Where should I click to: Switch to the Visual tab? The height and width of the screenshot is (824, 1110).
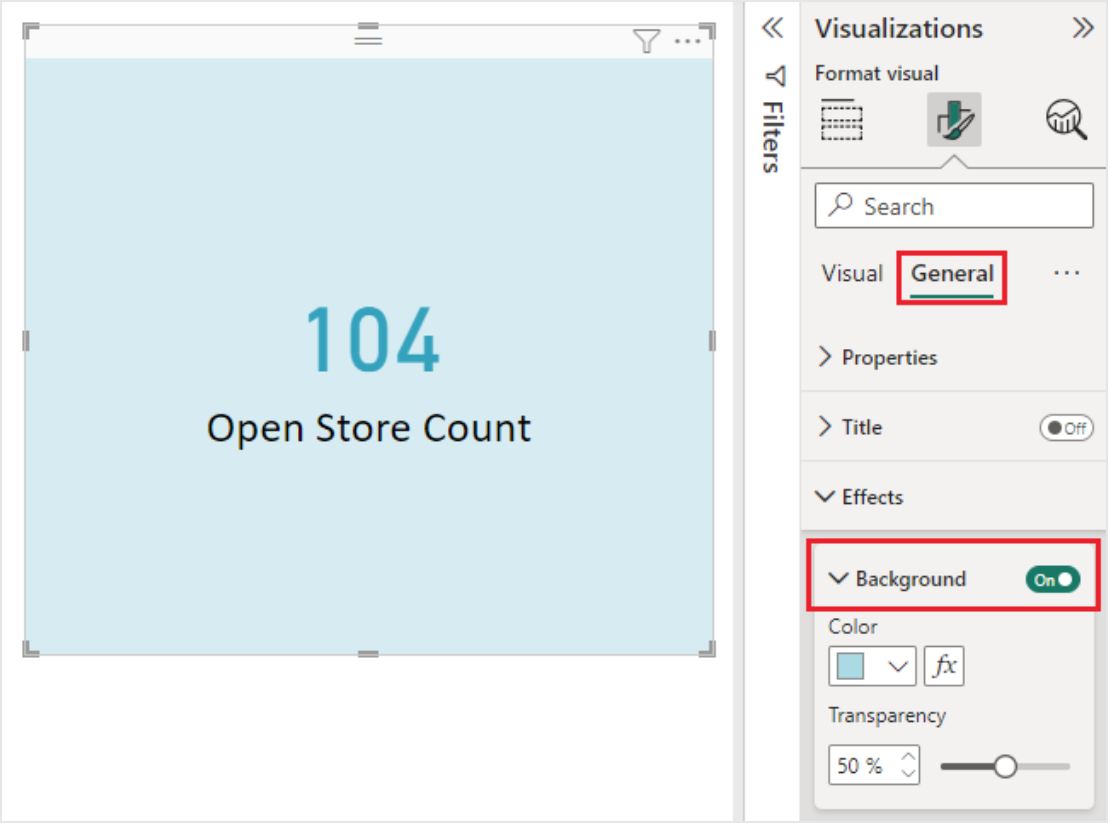(x=852, y=273)
